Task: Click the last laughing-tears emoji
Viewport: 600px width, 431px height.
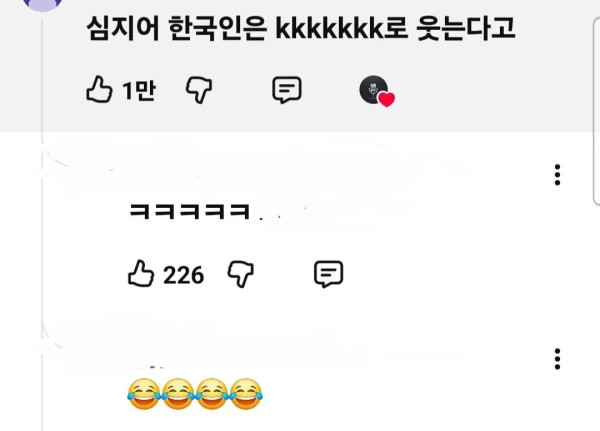Action: click(x=246, y=394)
